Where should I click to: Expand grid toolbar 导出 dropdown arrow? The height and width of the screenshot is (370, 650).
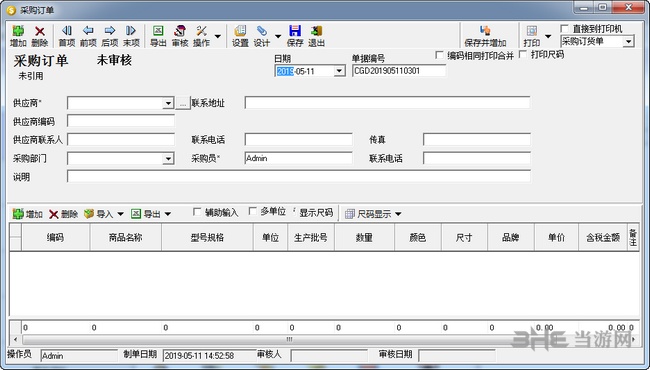click(x=168, y=214)
